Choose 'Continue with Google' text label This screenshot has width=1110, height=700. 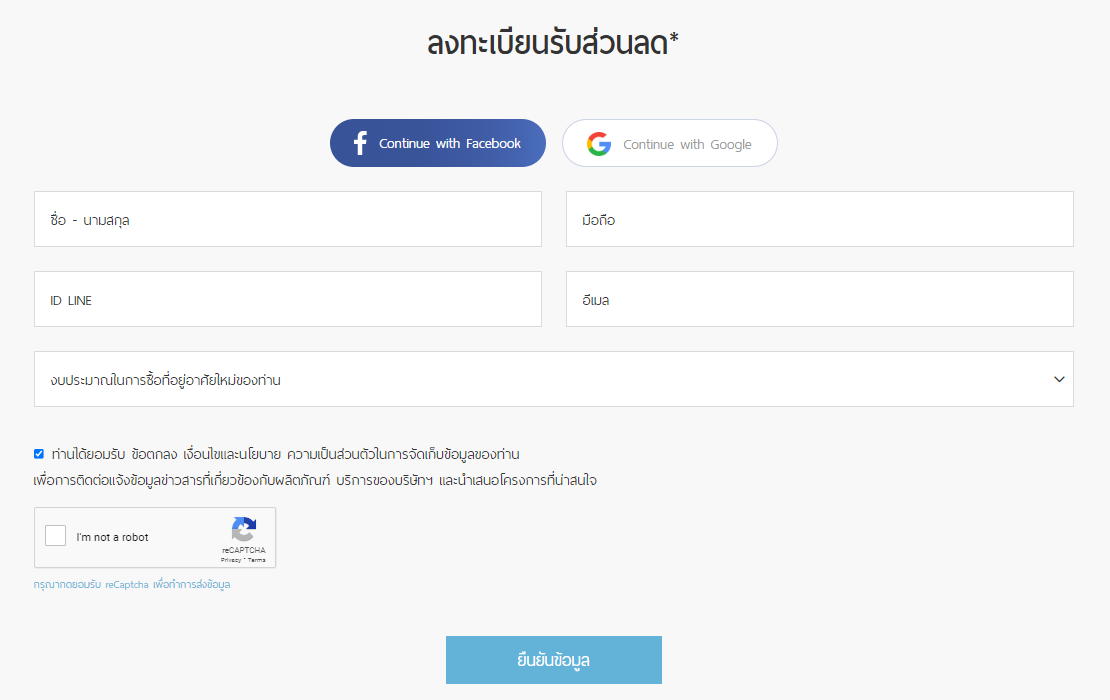(687, 144)
